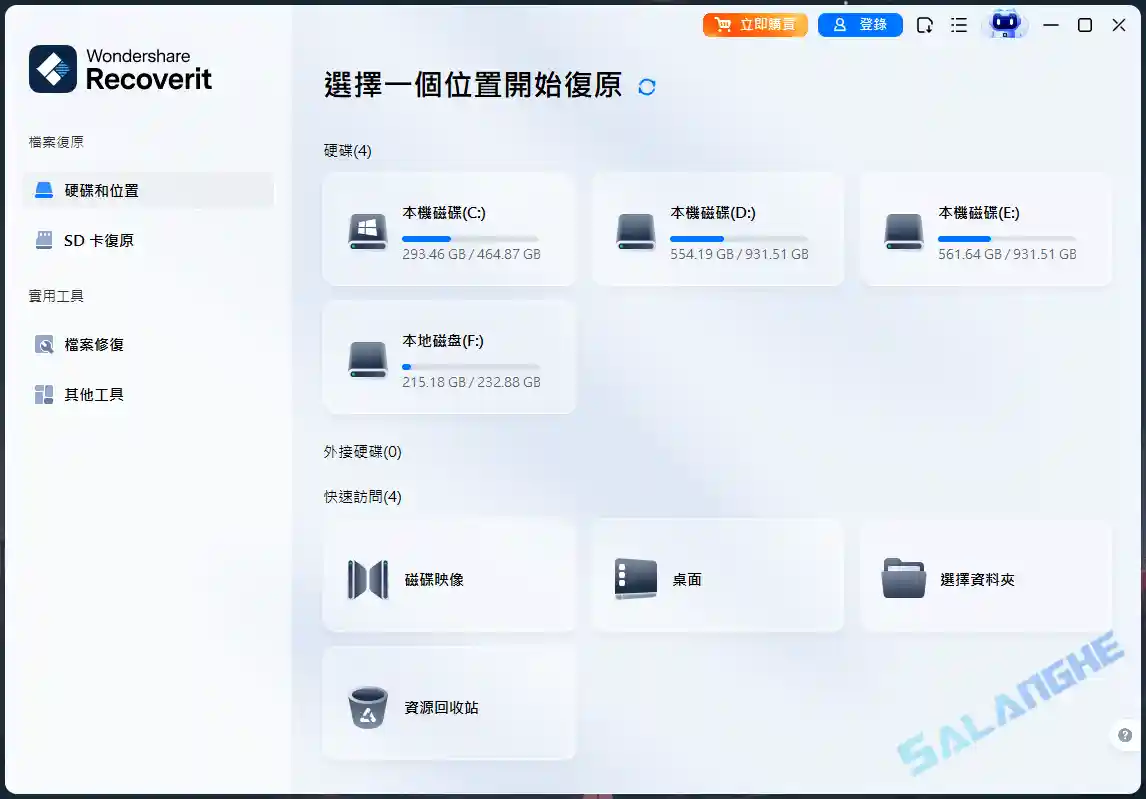Open the 磁碟映像 disk image option
Screen dimensions: 1146x799
[x=448, y=576]
